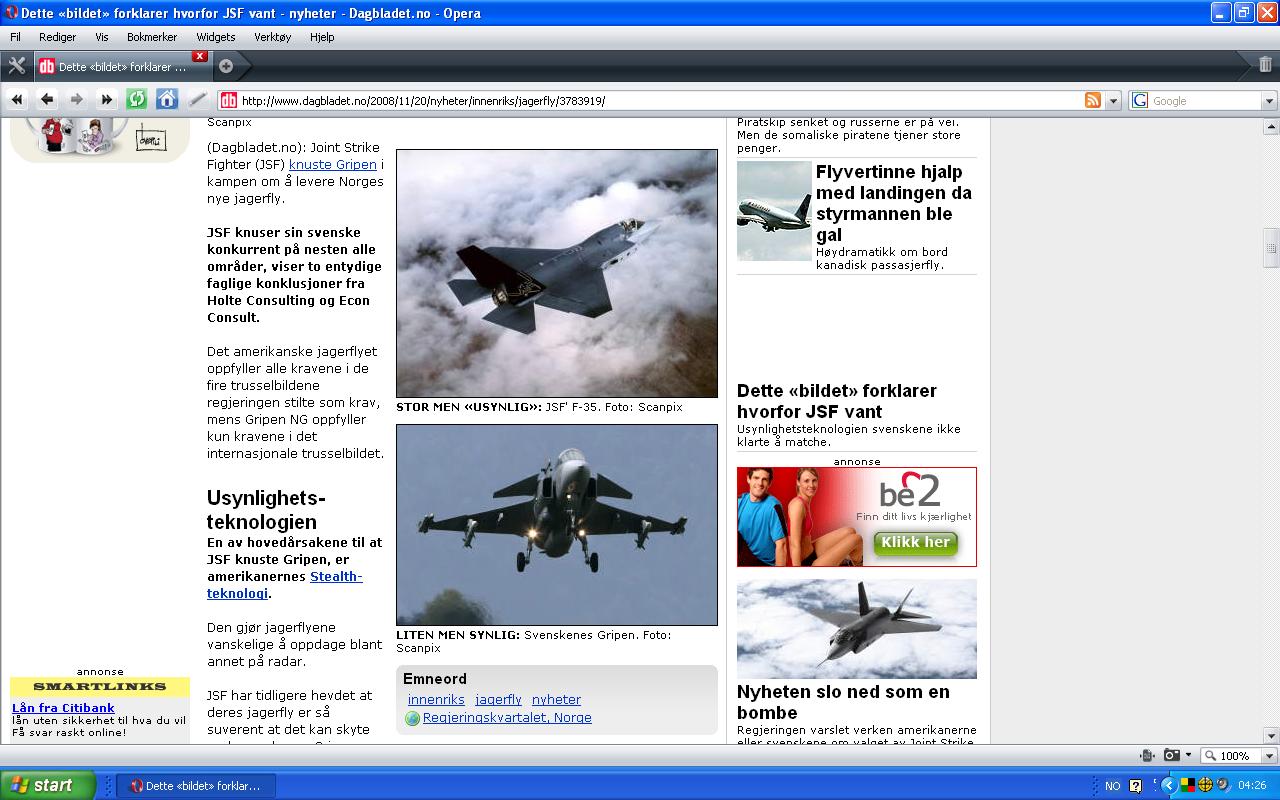
Task: Open 'Flyvertinne hjalp med landingen' headline
Action: coord(894,203)
